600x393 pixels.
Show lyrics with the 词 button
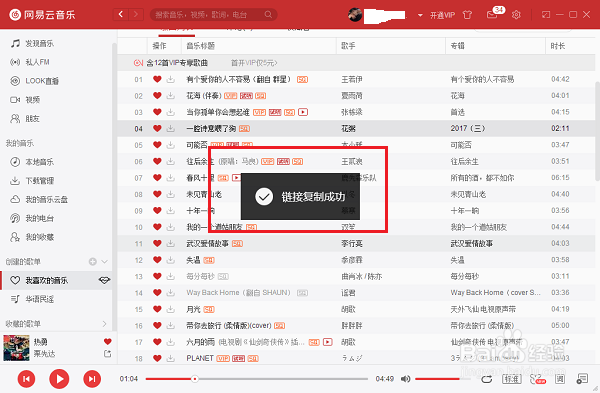point(560,379)
